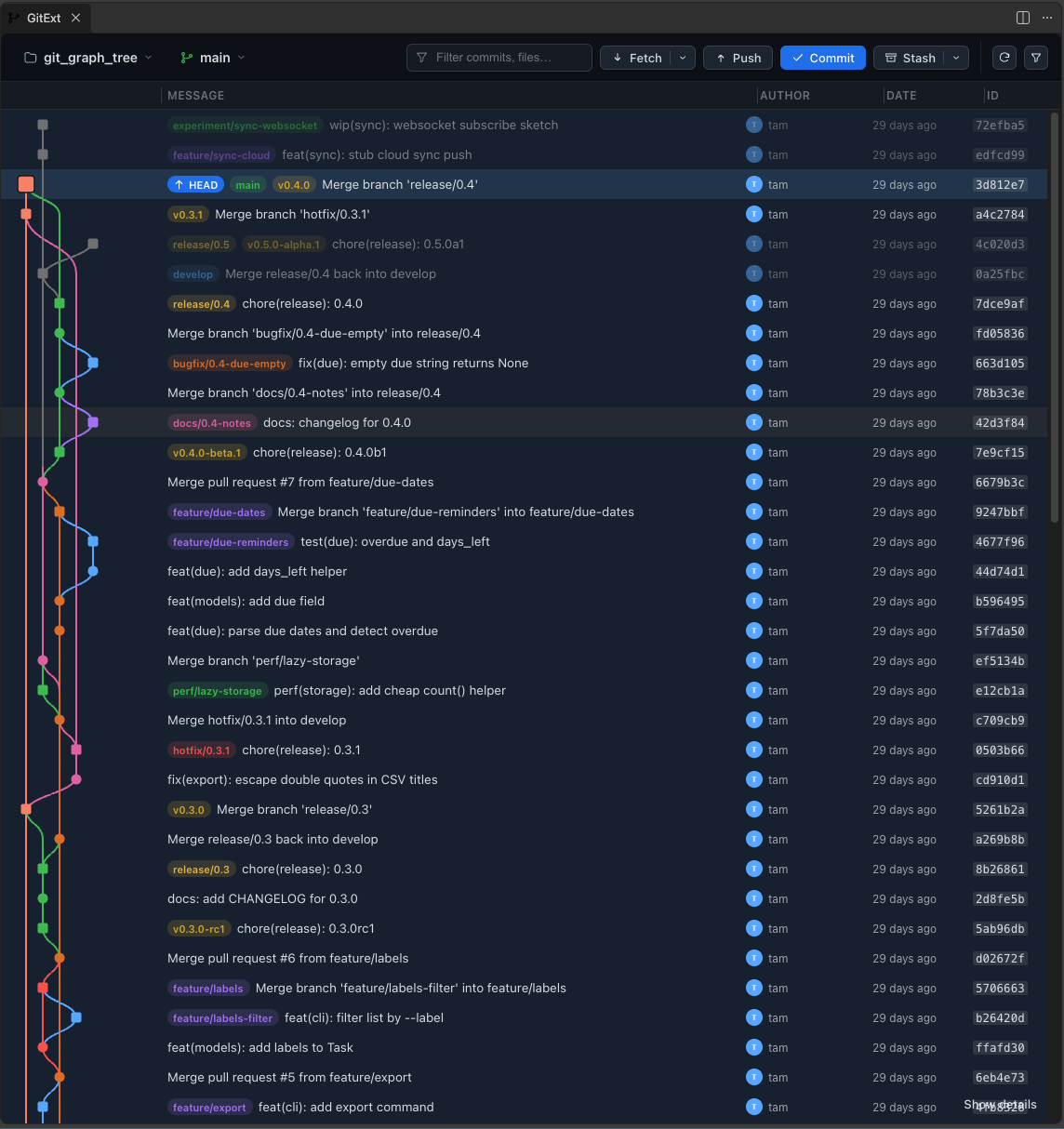
Task: Click the release/0.5 branch label
Action: 201,245
